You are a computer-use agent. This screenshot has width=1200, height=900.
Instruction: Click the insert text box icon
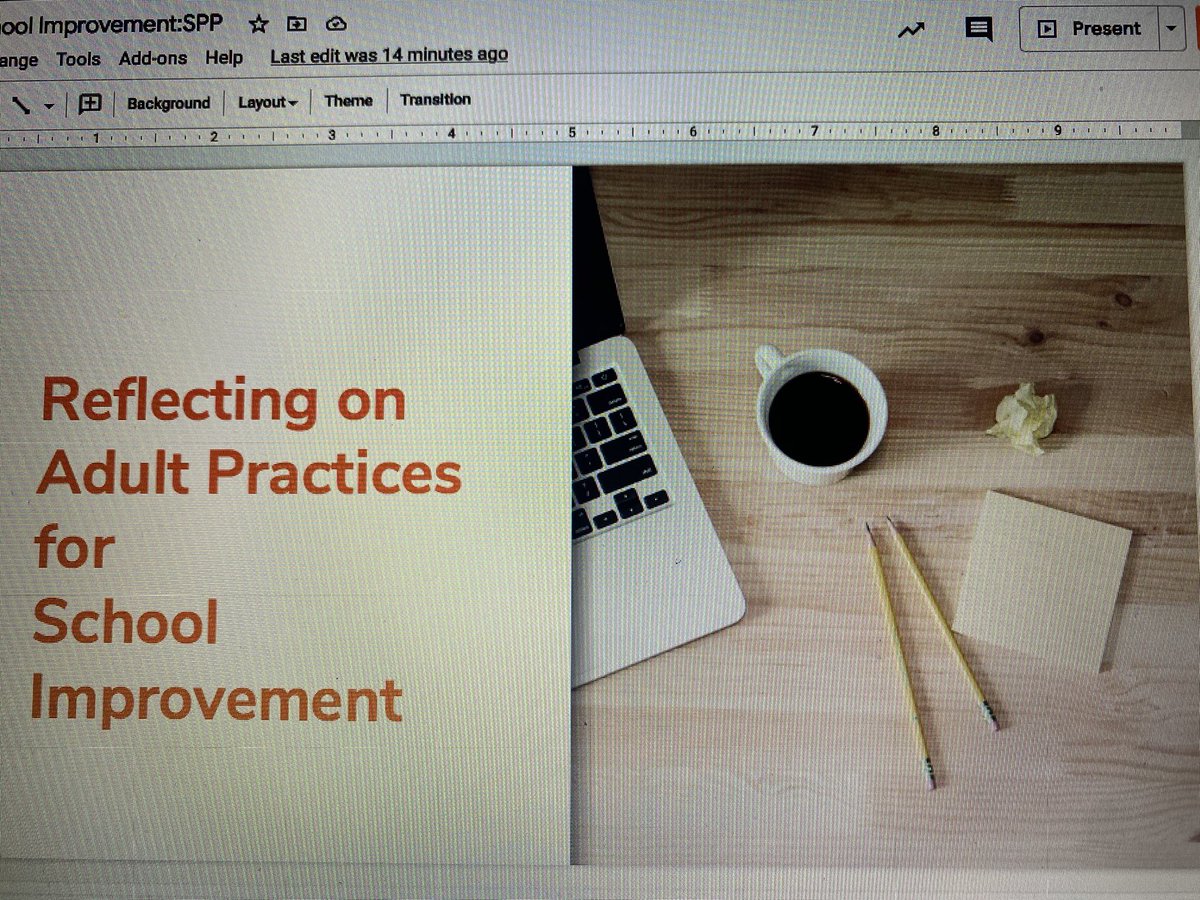[x=89, y=102]
